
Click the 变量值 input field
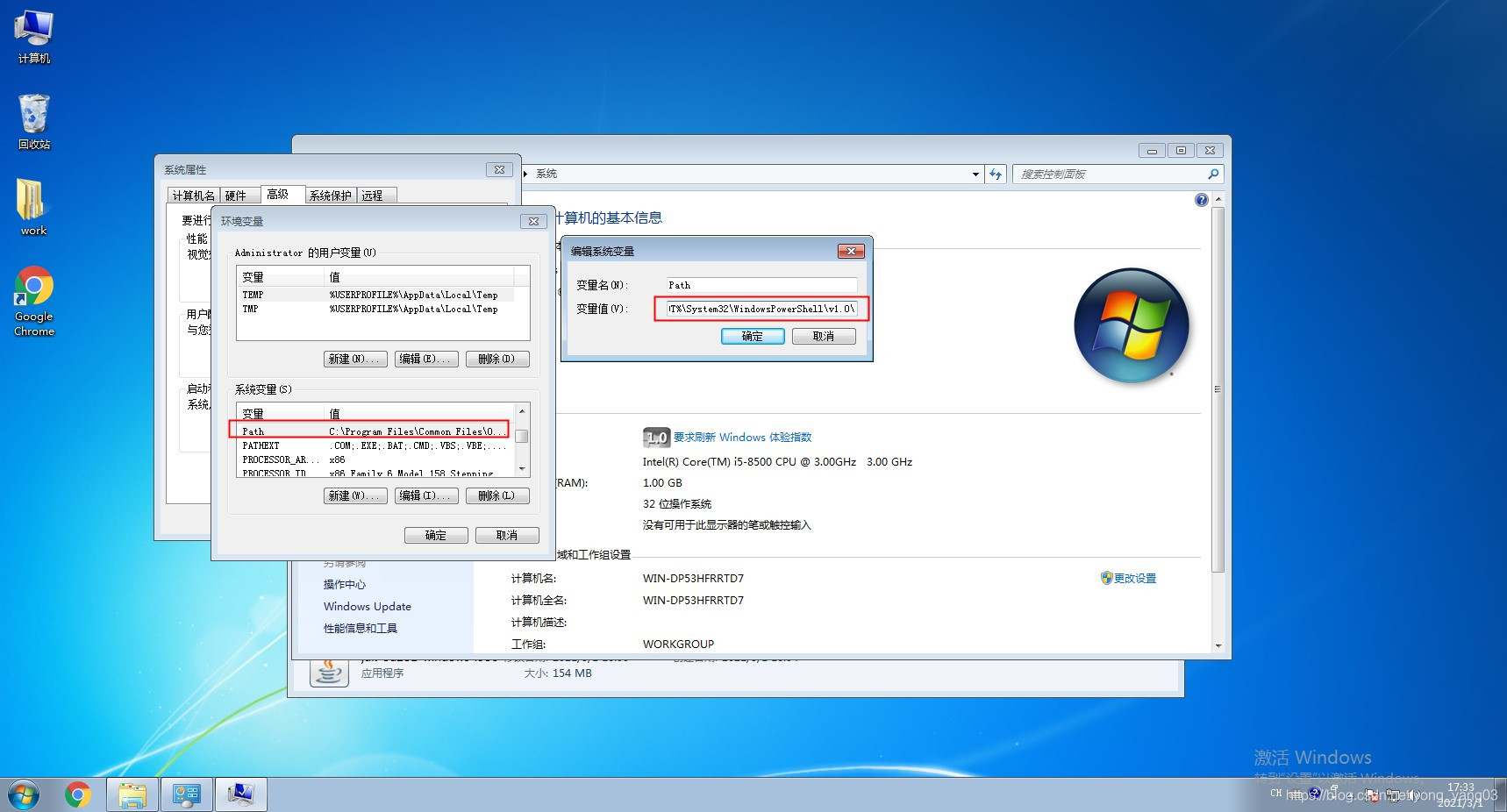point(761,309)
